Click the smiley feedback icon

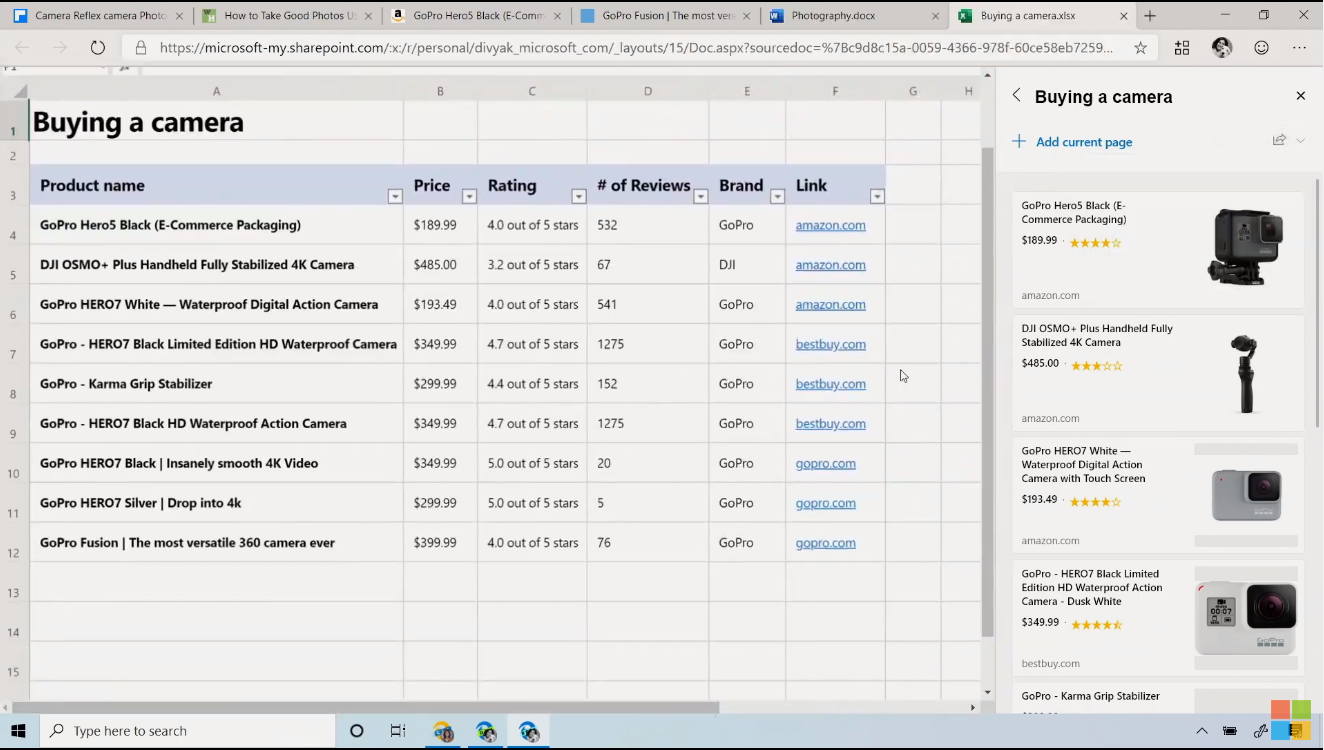tap(1262, 48)
